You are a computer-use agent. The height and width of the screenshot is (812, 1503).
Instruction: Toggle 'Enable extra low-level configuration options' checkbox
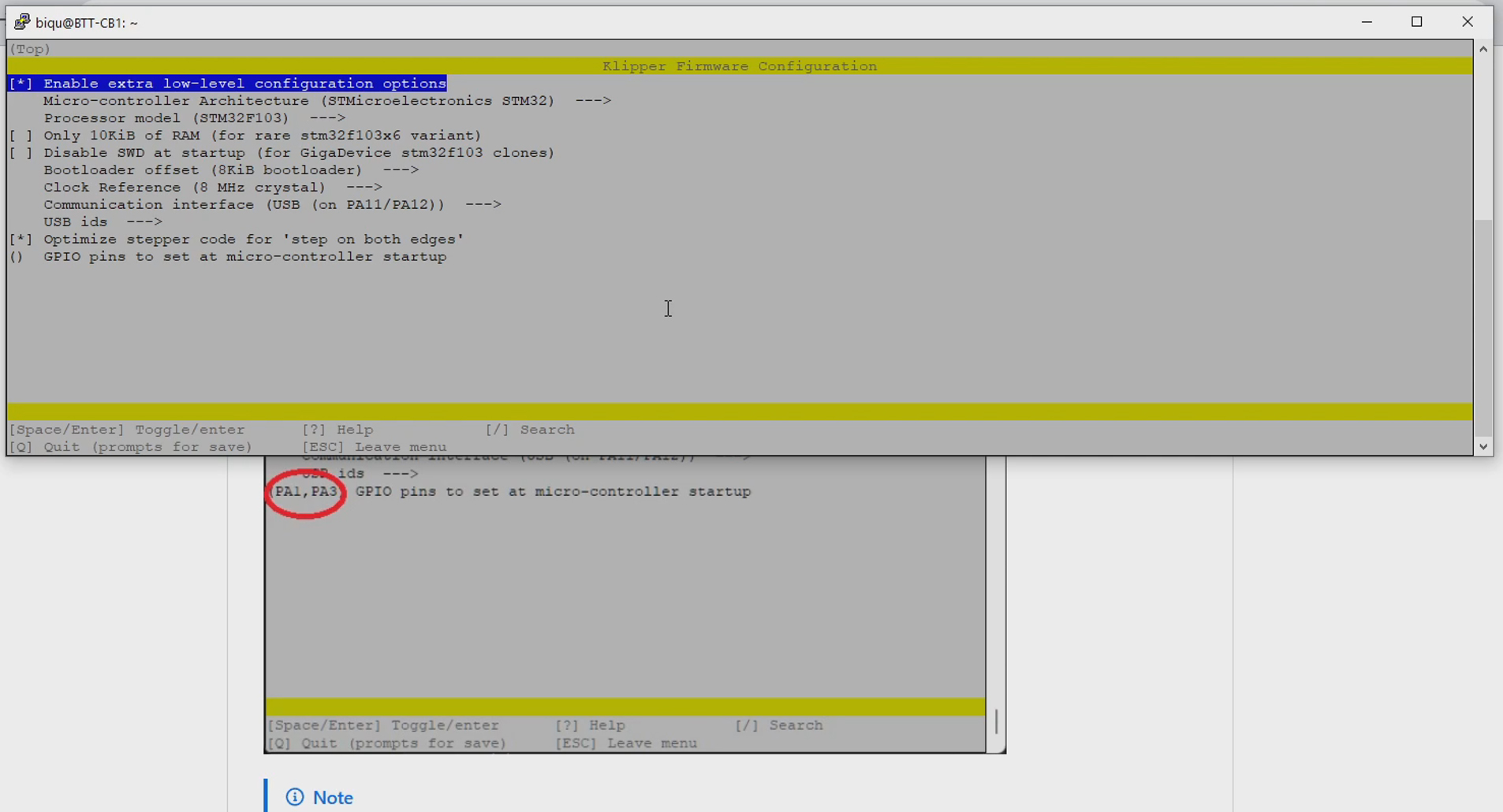pyautogui.click(x=21, y=84)
